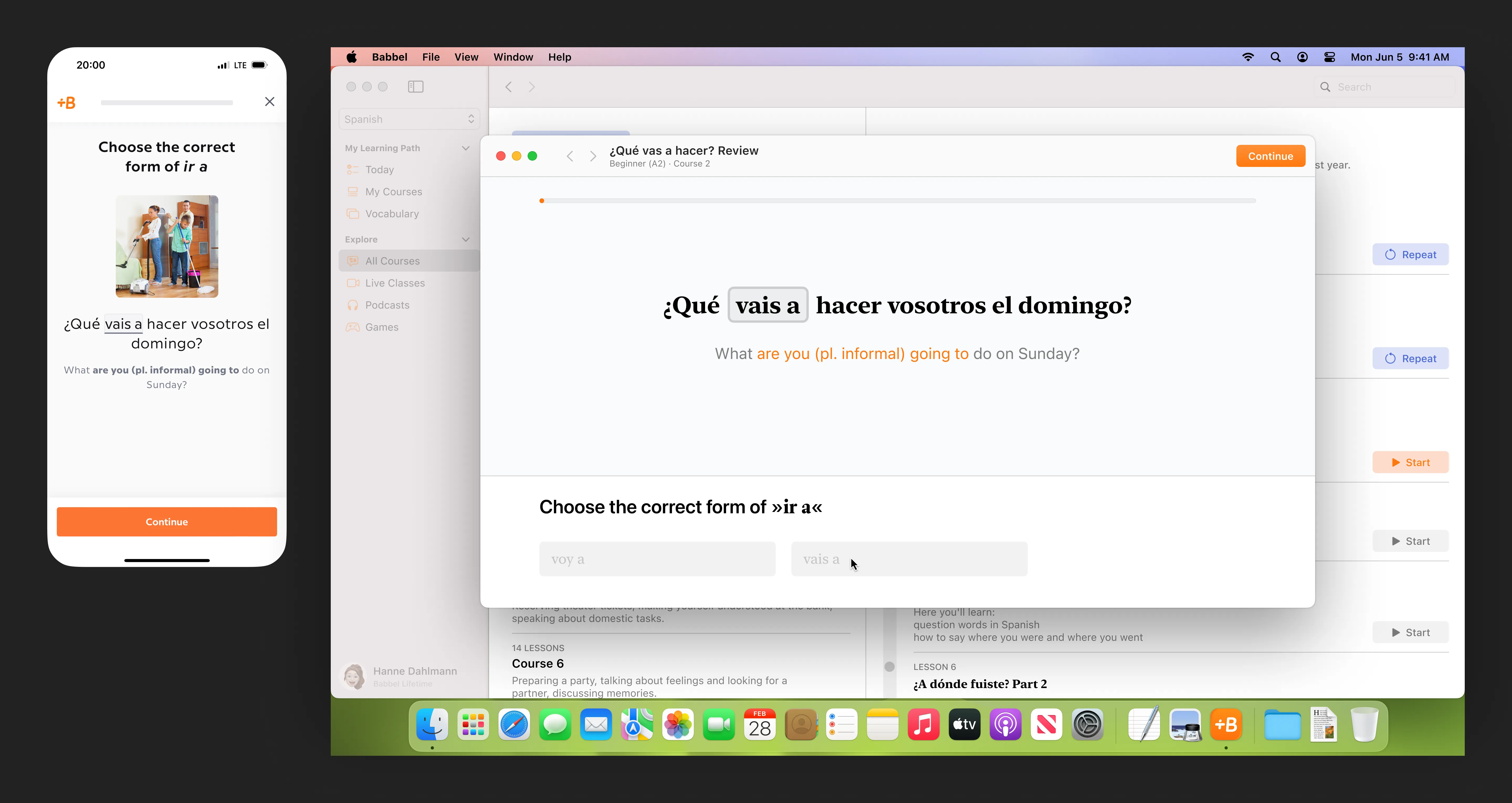Open Games in the sidebar

409,327
